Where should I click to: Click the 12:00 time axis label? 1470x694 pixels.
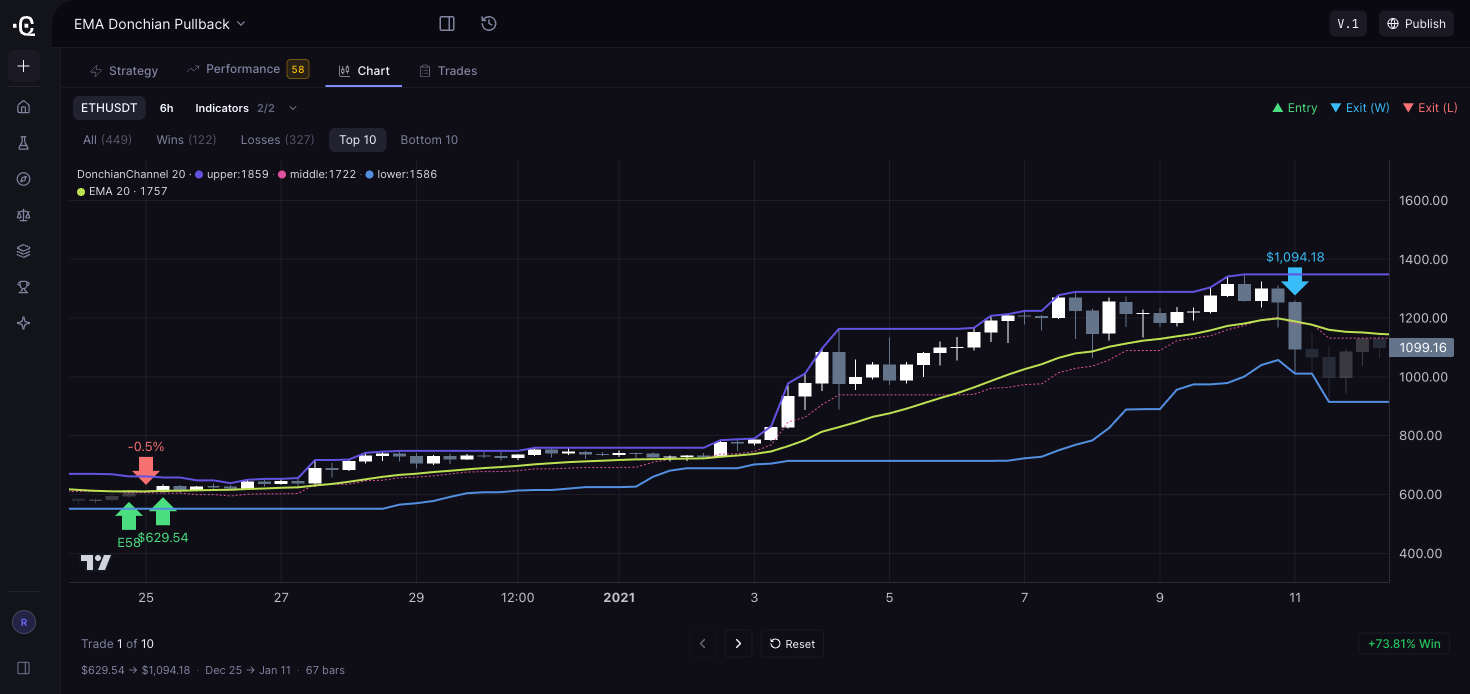tap(517, 598)
